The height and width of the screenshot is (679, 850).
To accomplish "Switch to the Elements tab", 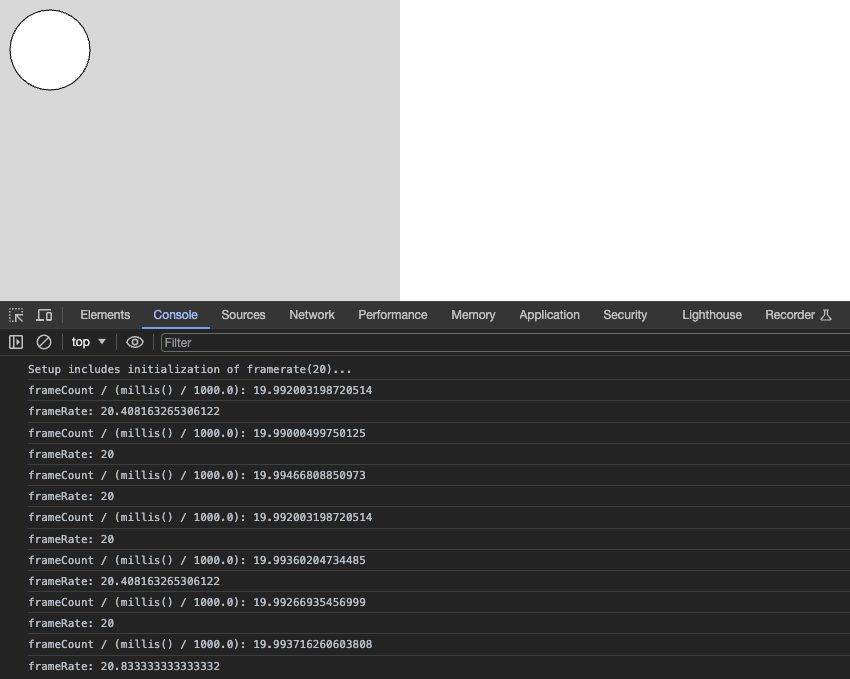I will 105,315.
